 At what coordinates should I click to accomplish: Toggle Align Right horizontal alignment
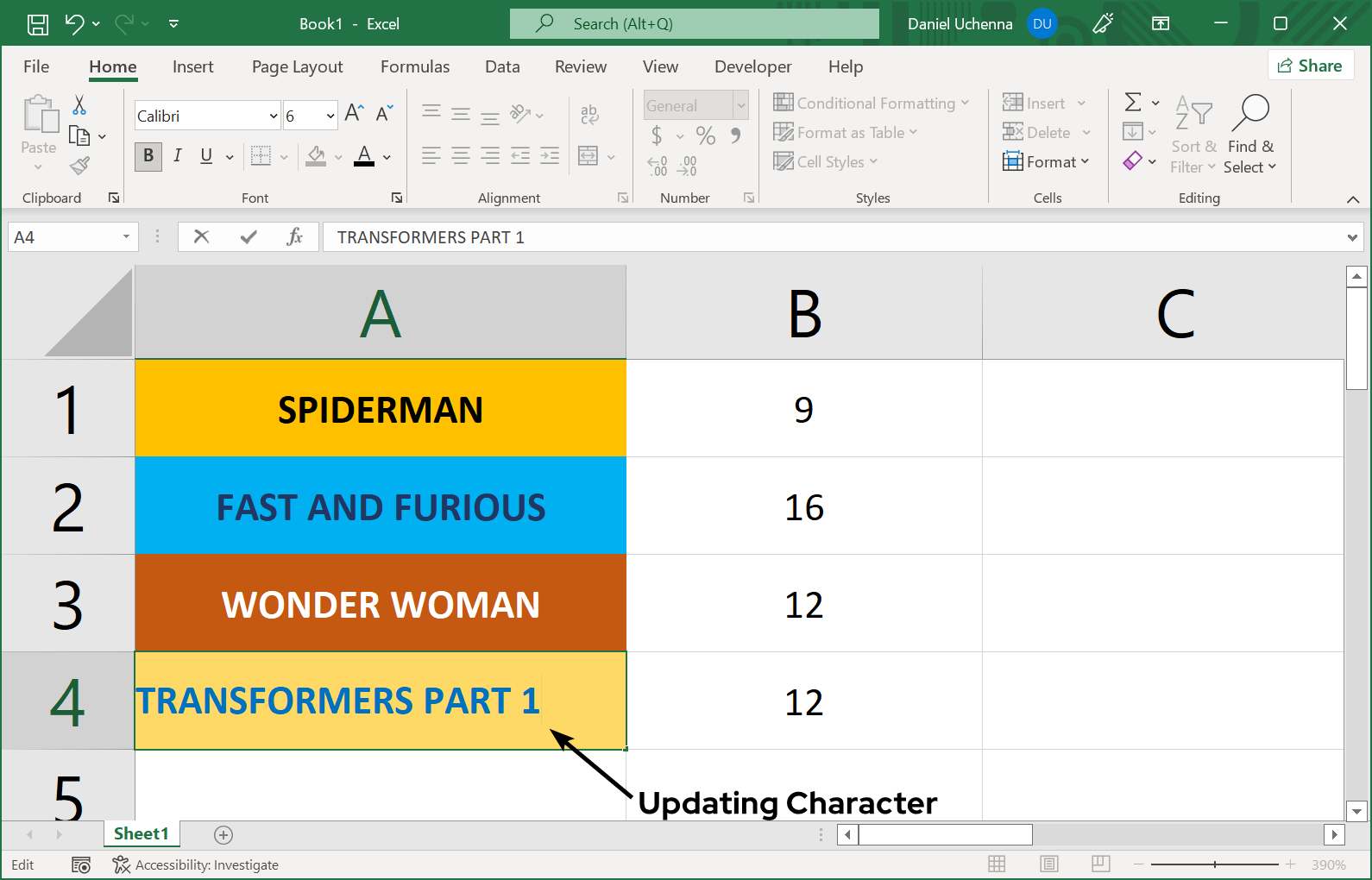click(490, 156)
